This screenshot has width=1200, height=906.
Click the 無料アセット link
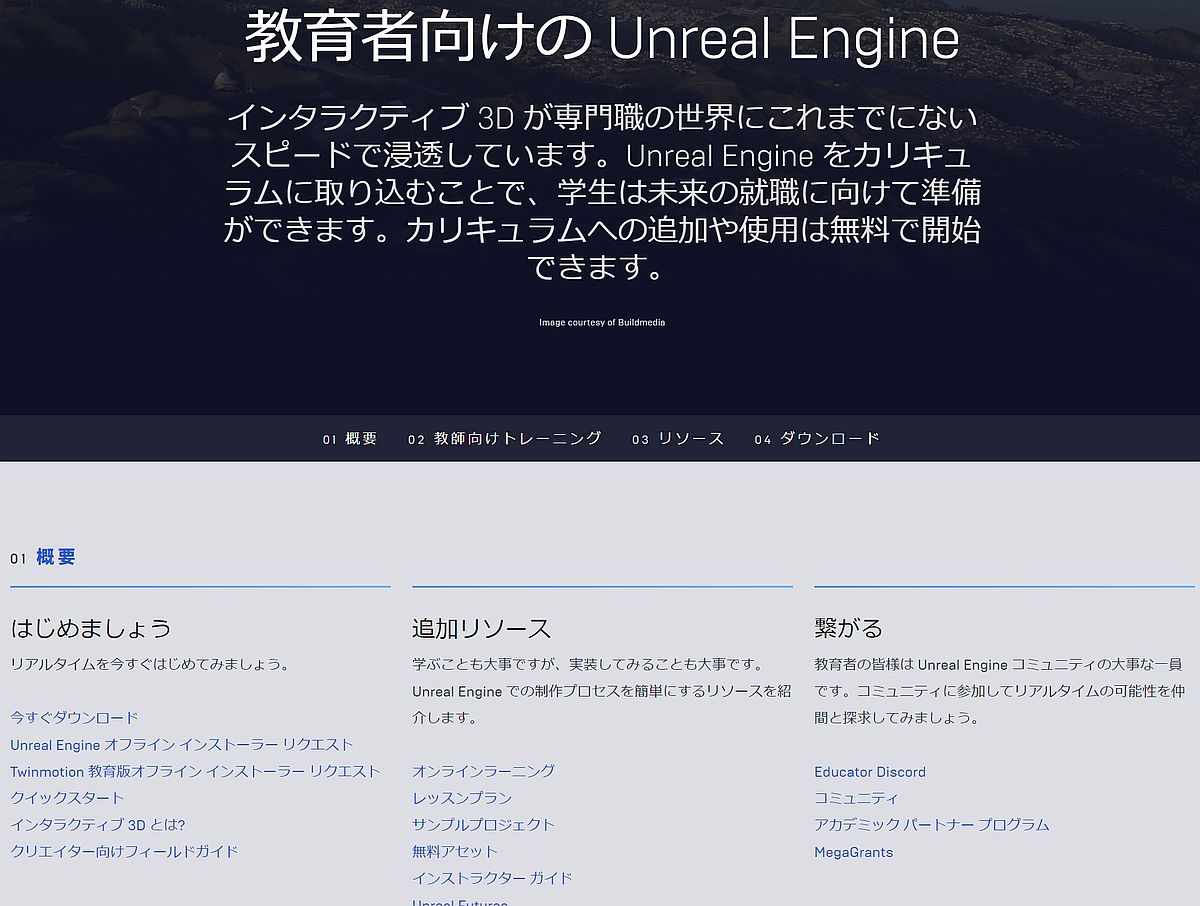point(455,851)
